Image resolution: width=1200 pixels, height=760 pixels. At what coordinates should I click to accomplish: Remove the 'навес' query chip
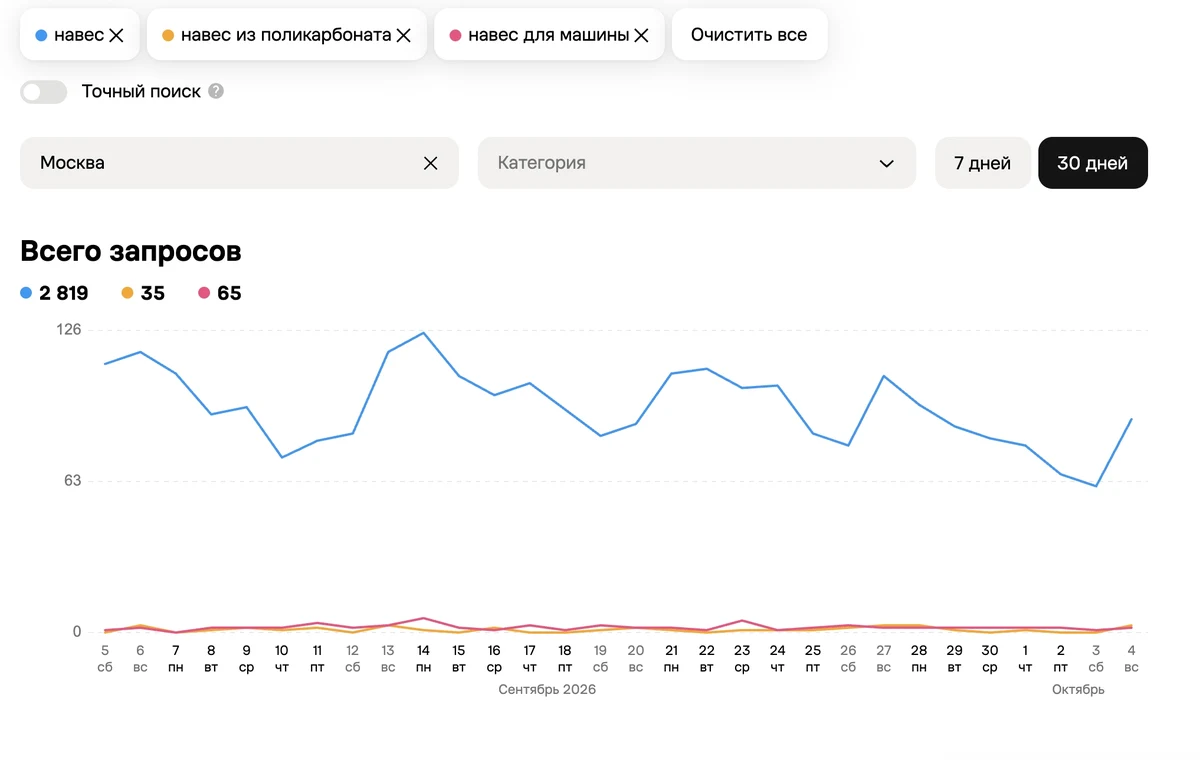(116, 35)
